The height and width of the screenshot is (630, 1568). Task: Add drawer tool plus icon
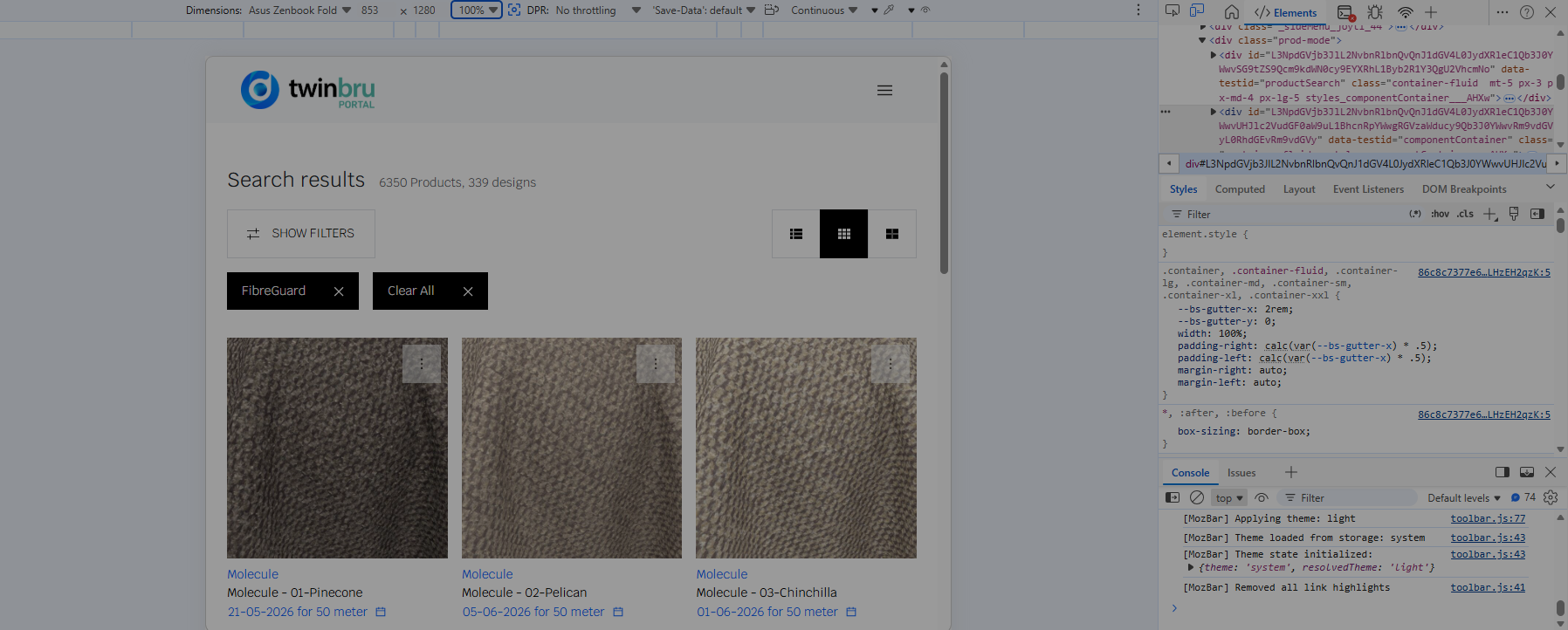1291,472
